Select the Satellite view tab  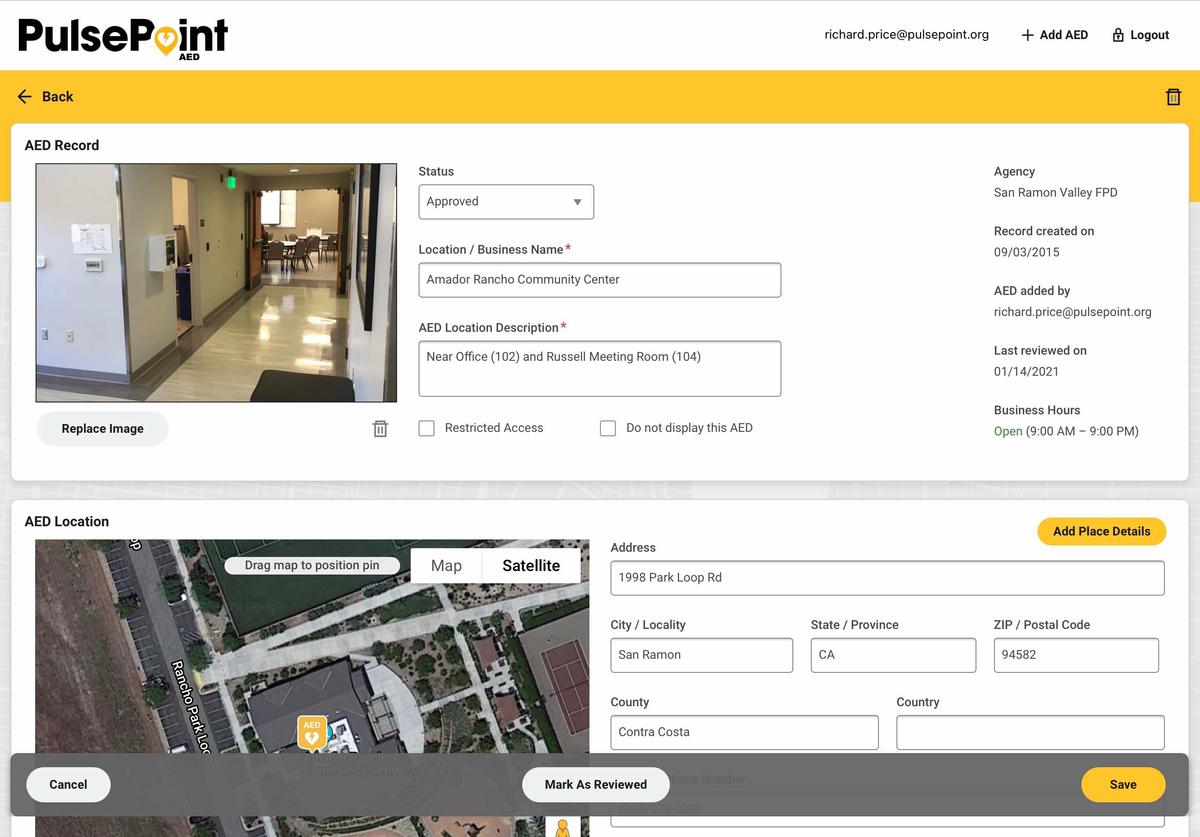pyautogui.click(x=531, y=565)
